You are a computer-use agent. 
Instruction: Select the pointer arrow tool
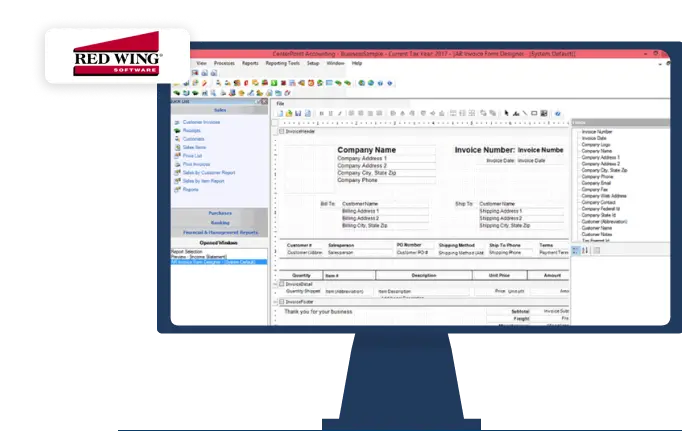[506, 113]
